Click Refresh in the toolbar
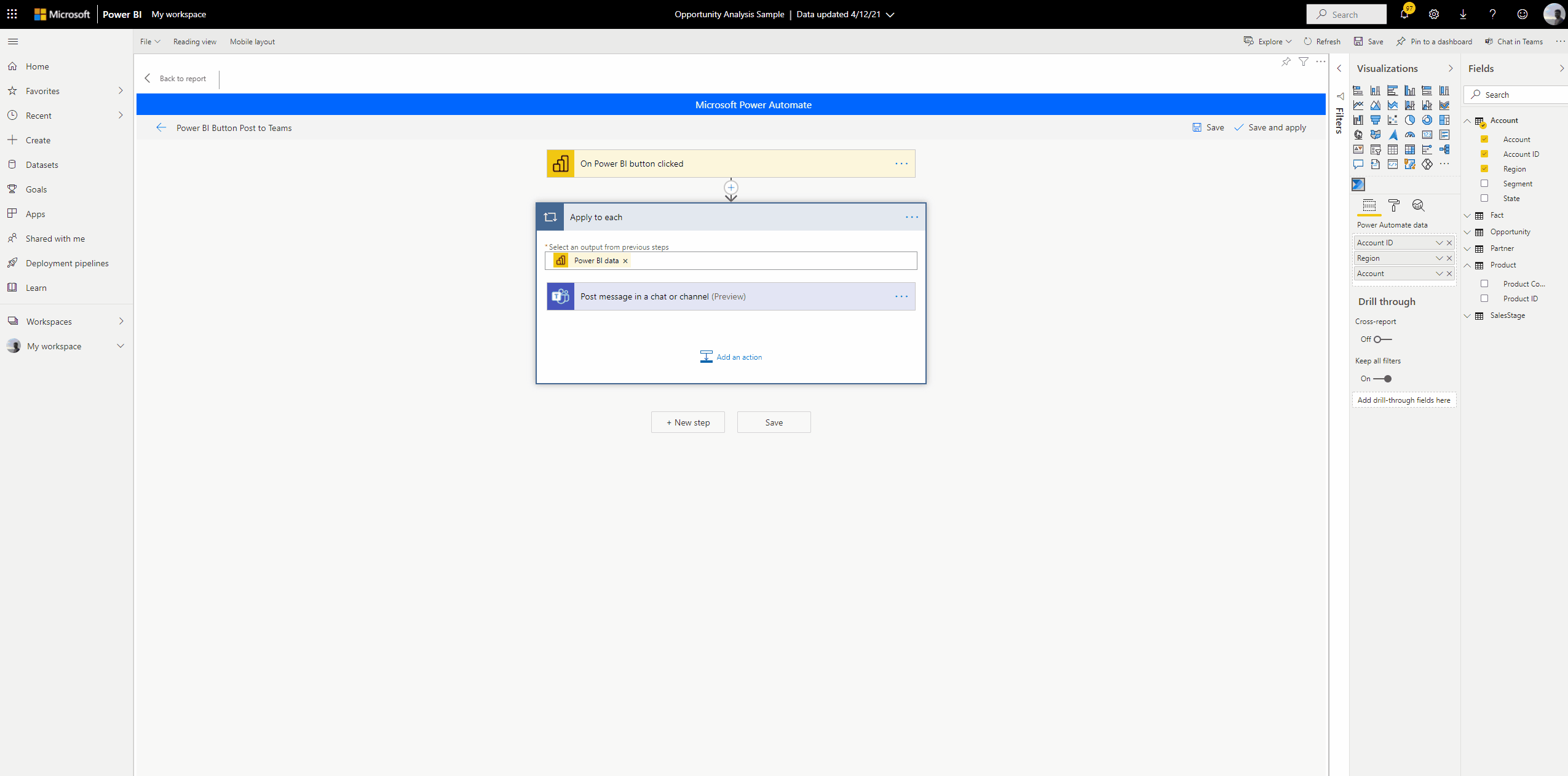The height and width of the screenshot is (776, 1568). [1322, 42]
